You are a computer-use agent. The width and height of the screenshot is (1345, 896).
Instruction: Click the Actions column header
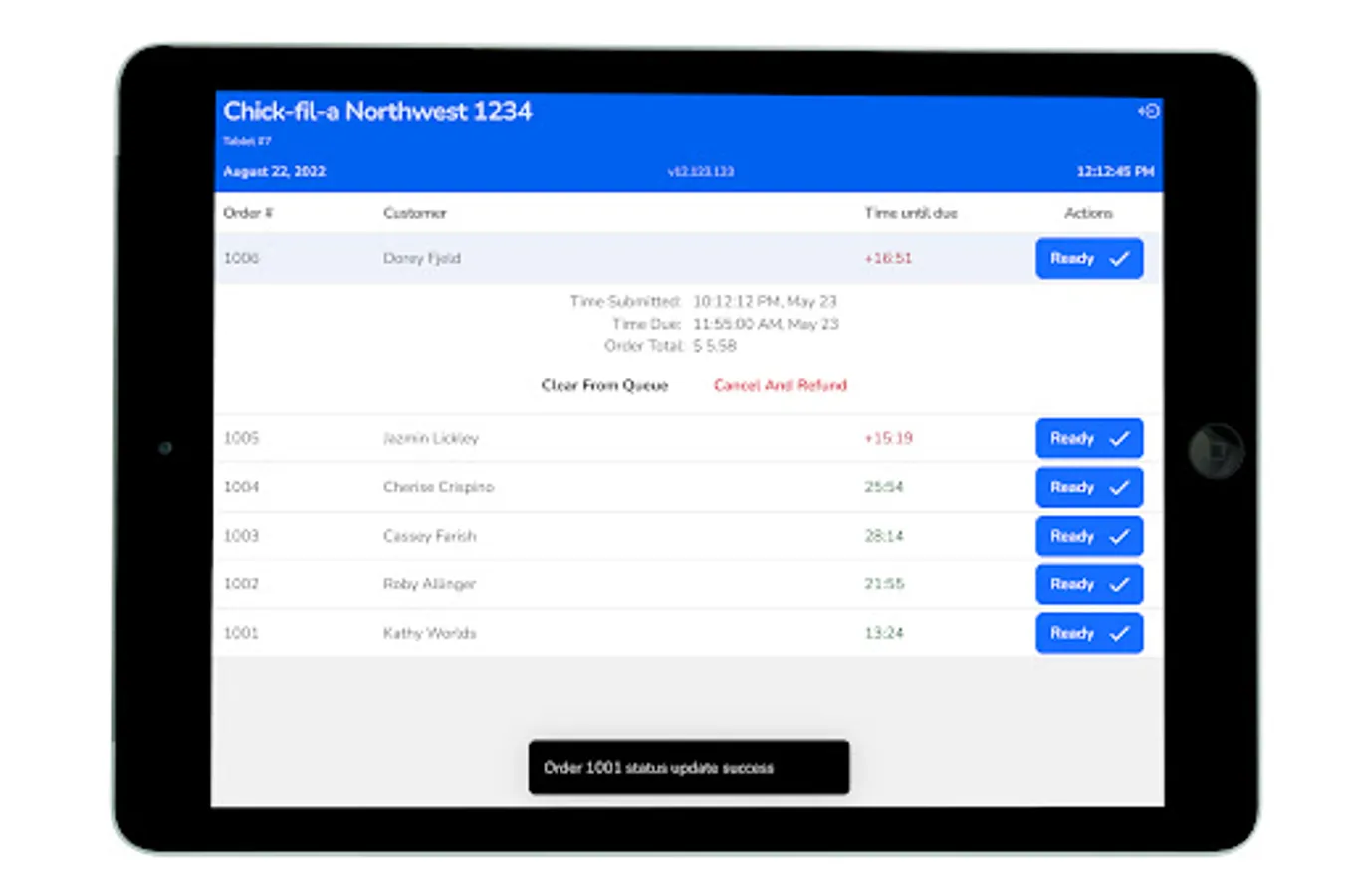[x=1089, y=213]
